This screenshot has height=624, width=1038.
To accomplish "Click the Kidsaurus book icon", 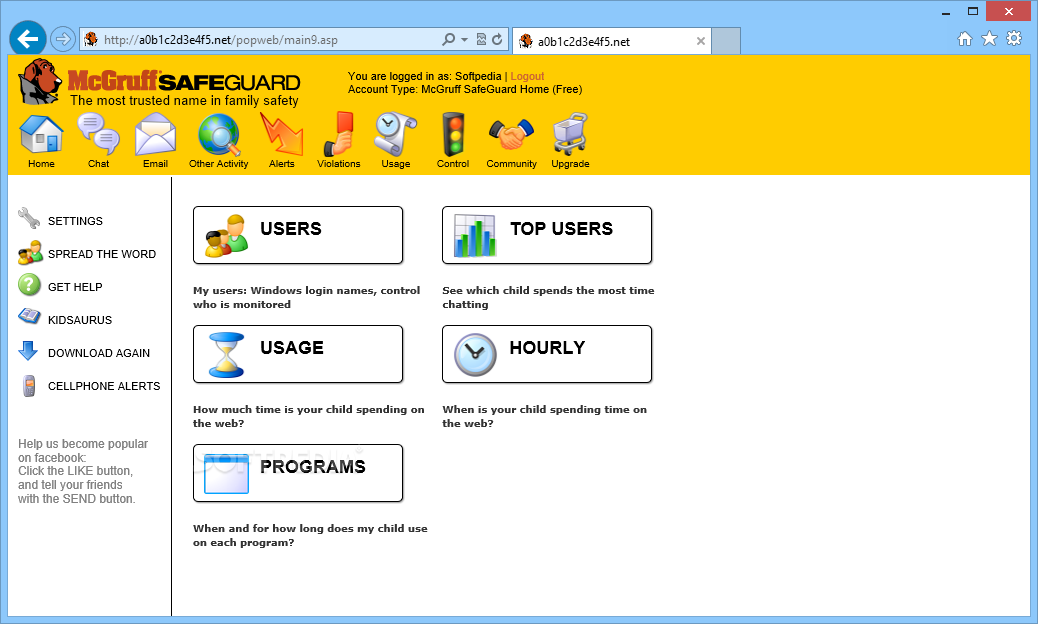I will [29, 316].
